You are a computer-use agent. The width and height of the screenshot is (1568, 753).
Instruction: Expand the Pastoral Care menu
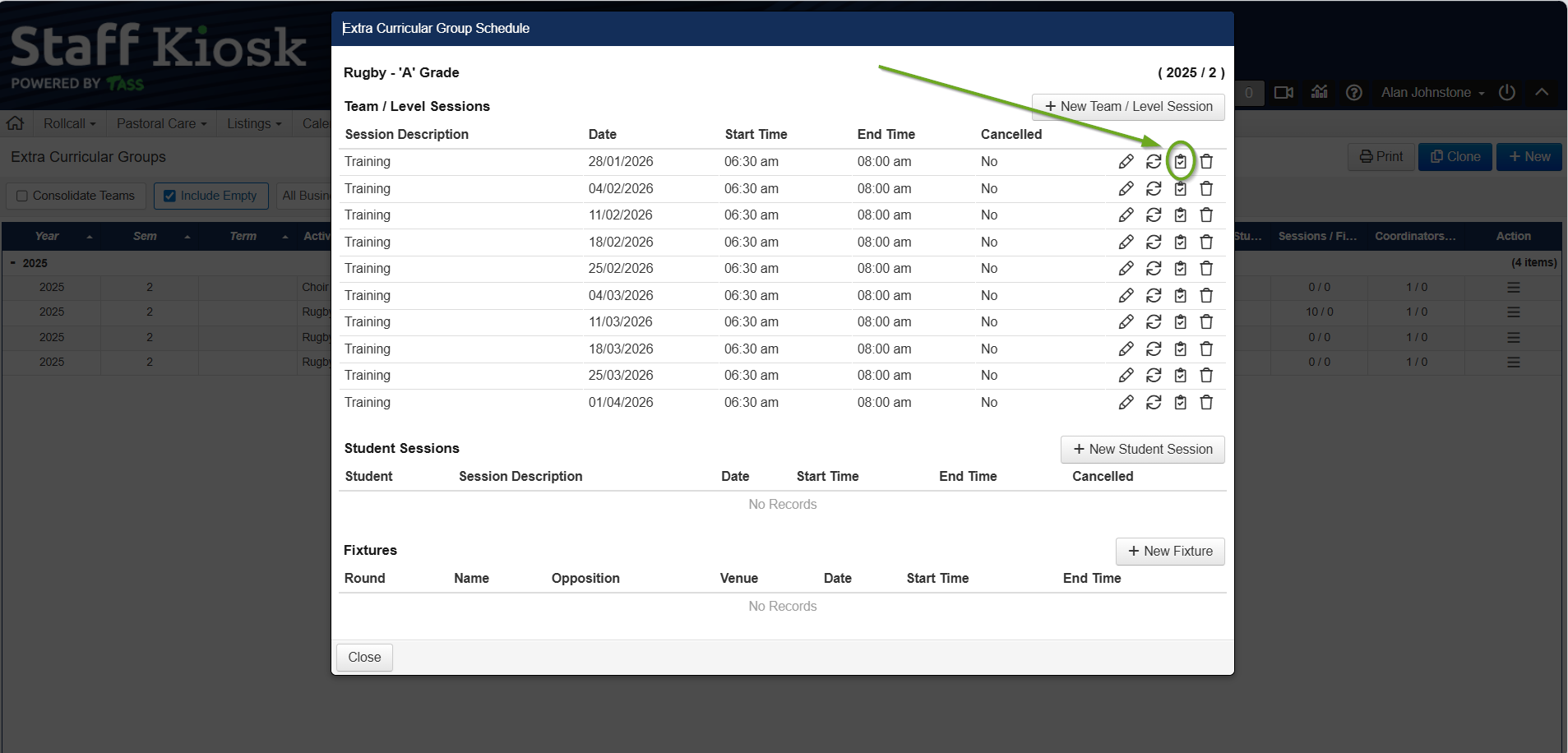coord(161,123)
